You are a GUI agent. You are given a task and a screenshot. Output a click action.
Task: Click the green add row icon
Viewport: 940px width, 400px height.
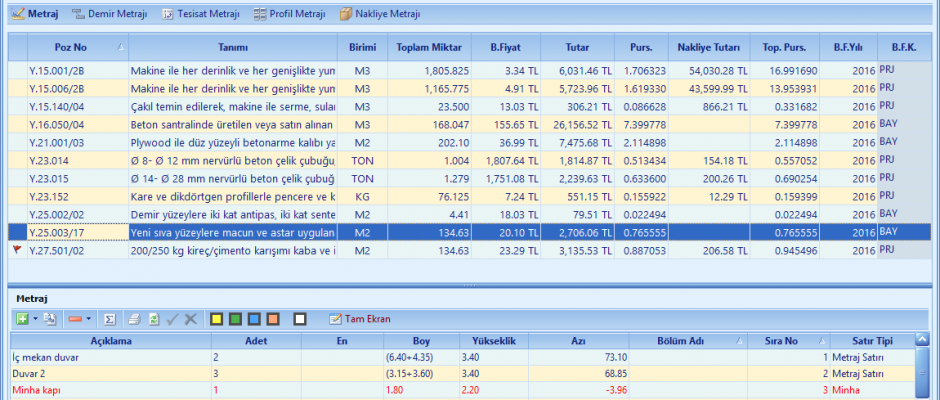[22, 319]
